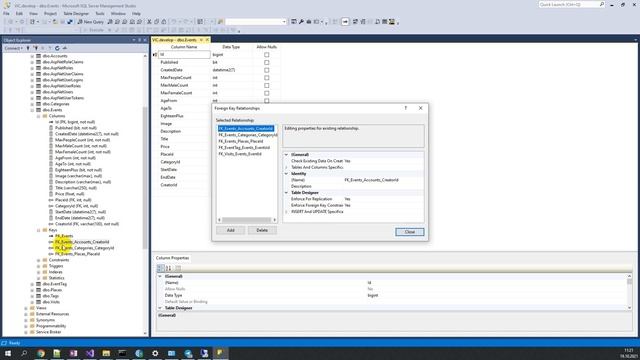Screen dimensions: 640x360
Task: Click Categorized sort icon in Column Properties
Action: (160, 268)
